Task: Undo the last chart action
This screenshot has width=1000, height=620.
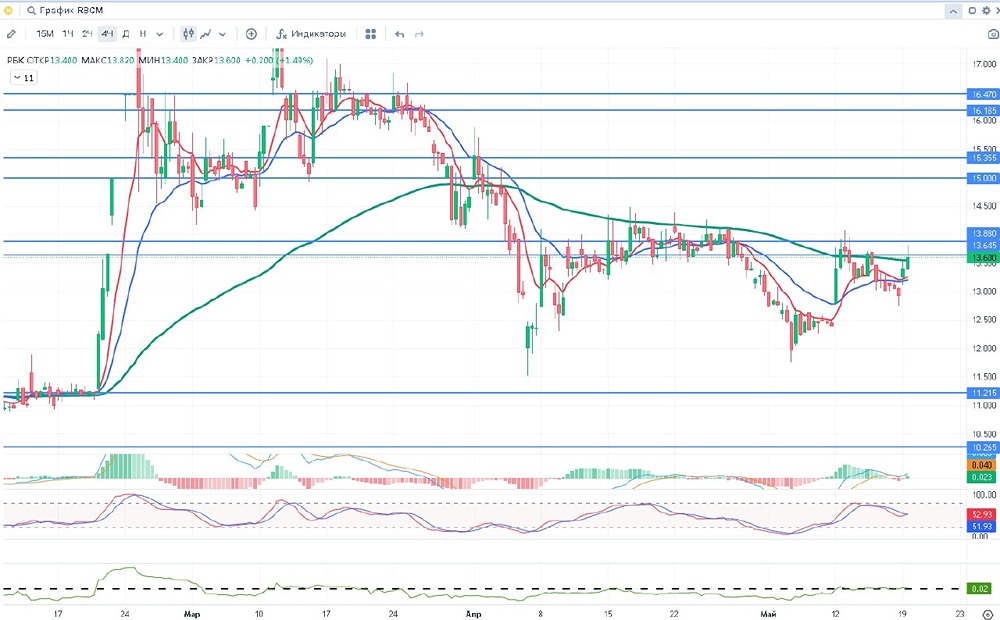Action: point(400,34)
